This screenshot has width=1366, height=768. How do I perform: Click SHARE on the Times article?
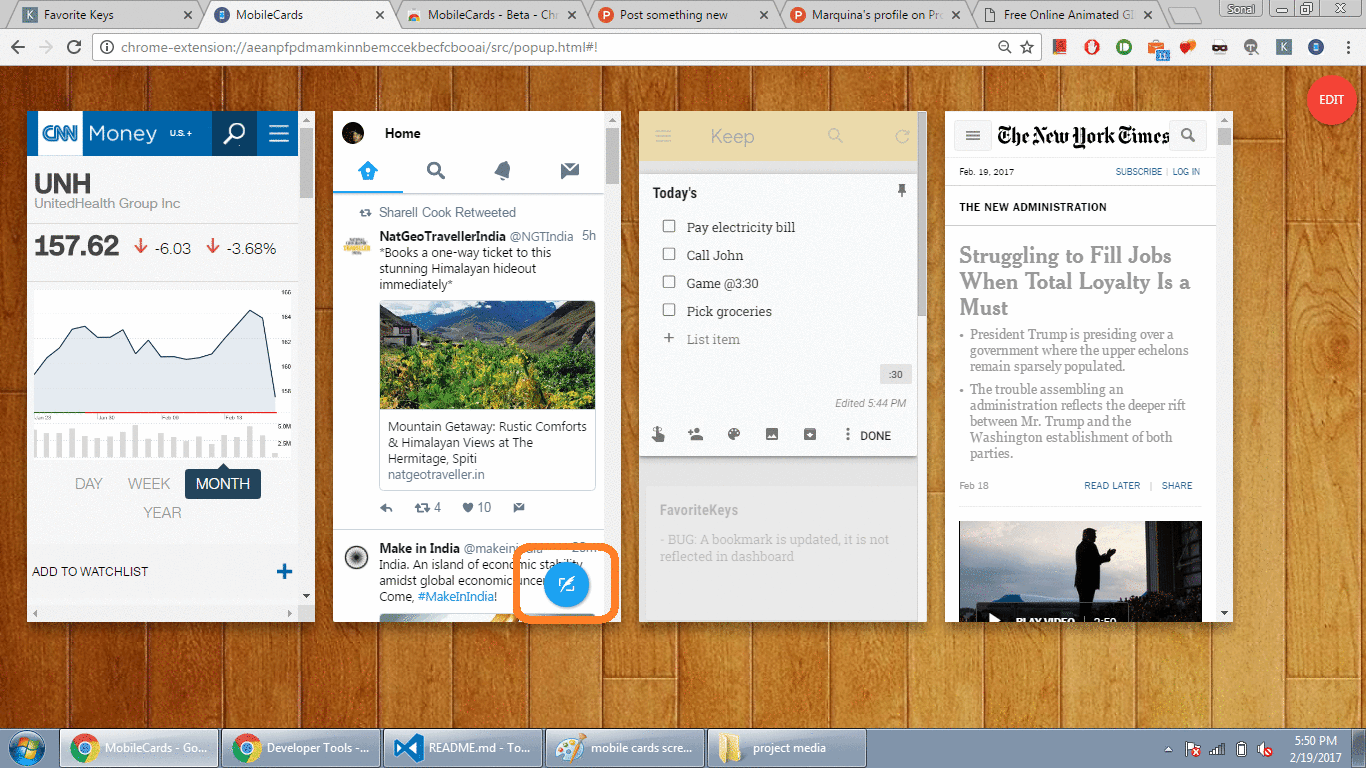click(1177, 486)
